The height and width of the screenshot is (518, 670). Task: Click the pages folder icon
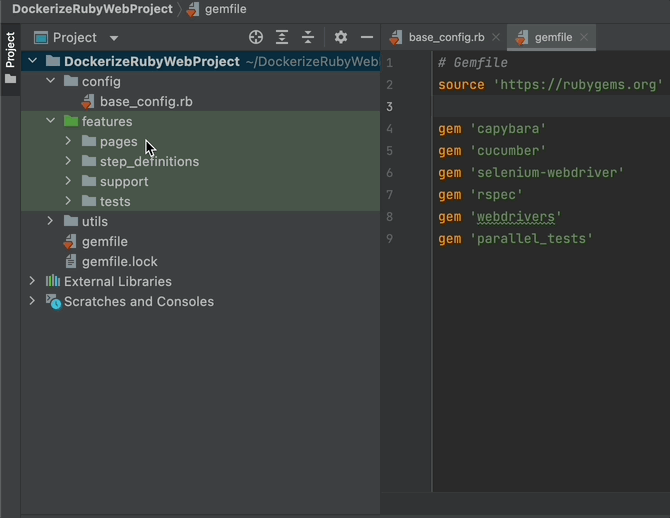click(x=89, y=141)
